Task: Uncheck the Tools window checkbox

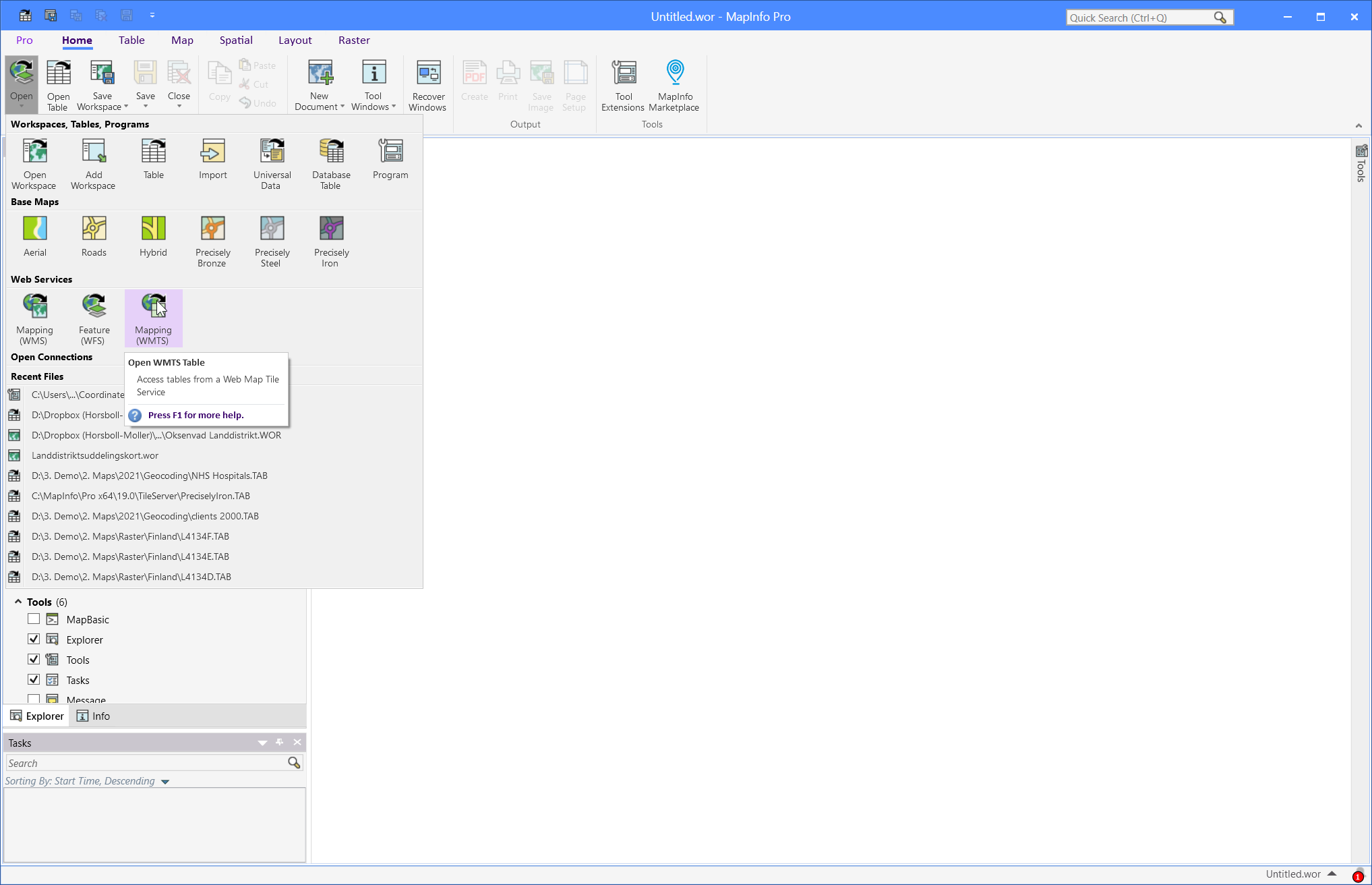Action: click(x=34, y=659)
